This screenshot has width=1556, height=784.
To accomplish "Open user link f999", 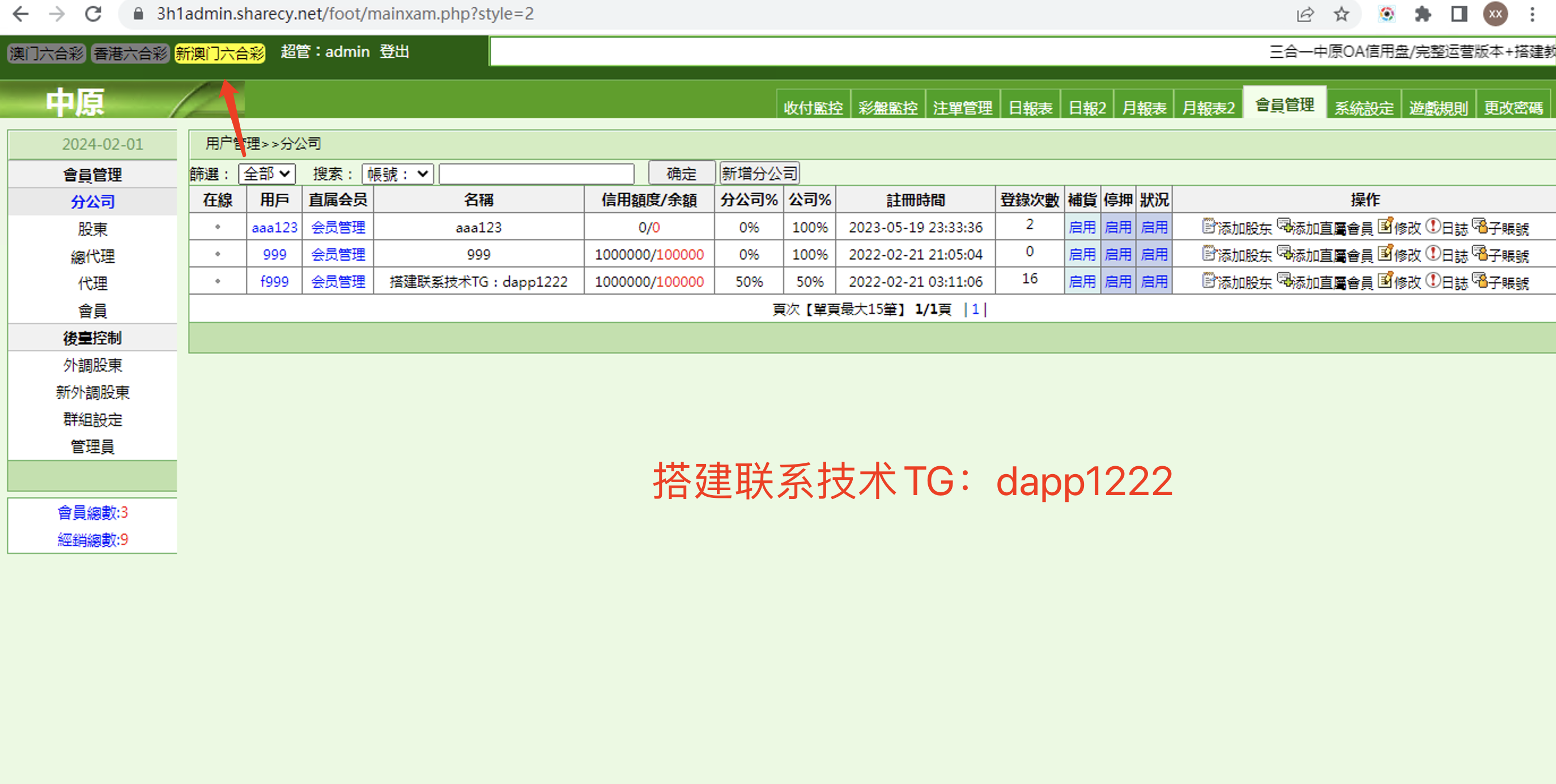I will 274,282.
